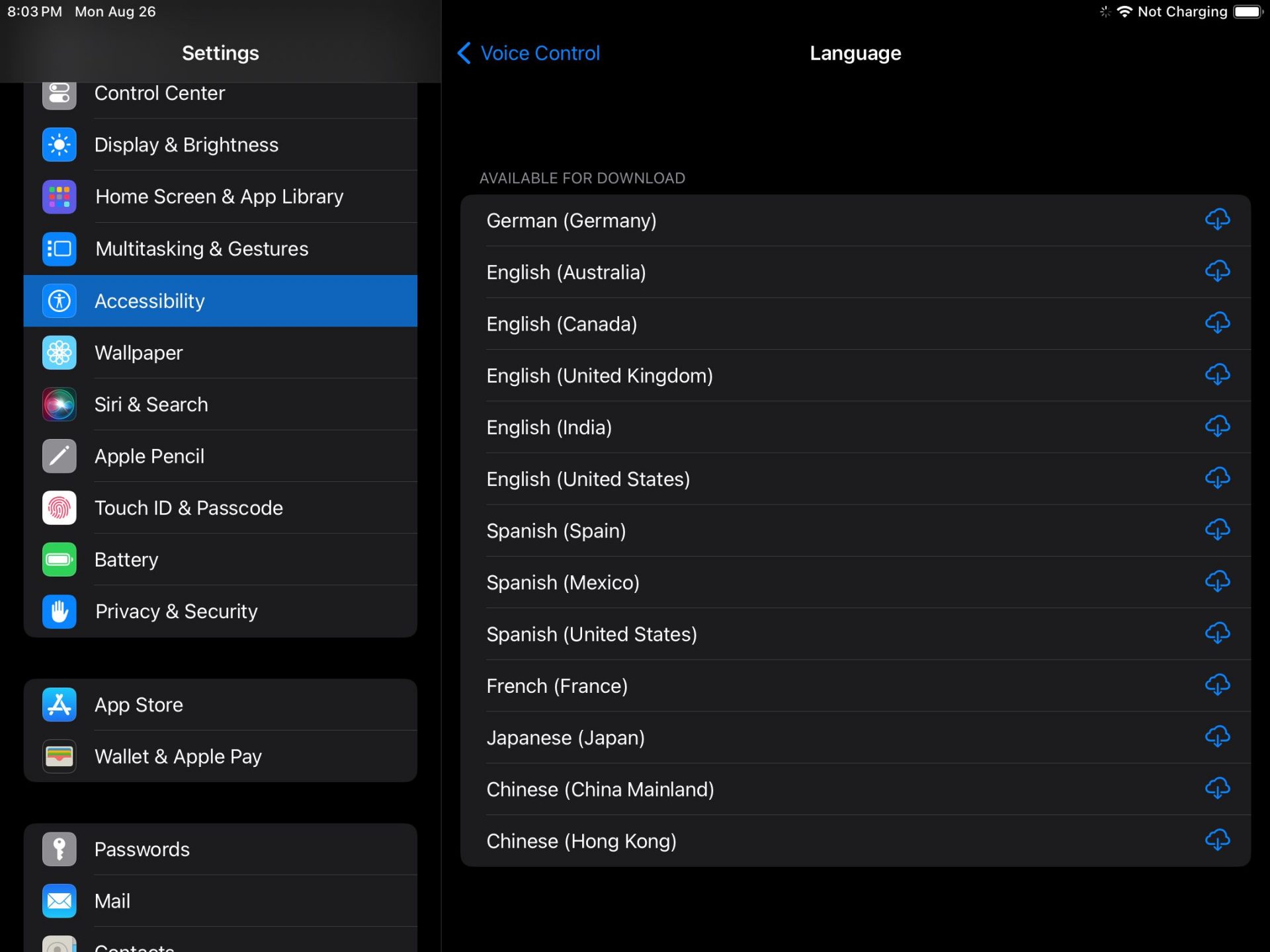Tap the Touch ID fingerprint icon
This screenshot has width=1270, height=952.
tap(60, 508)
